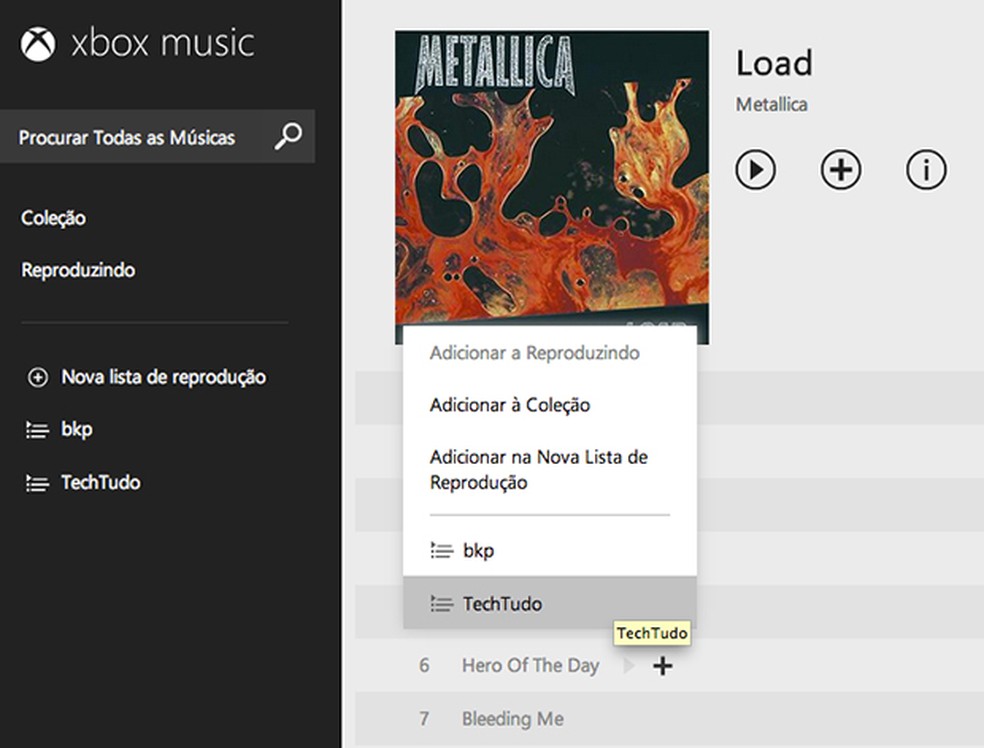Click the plus icon beside Hero Of The Day
Viewport: 984px width, 748px height.
662,665
